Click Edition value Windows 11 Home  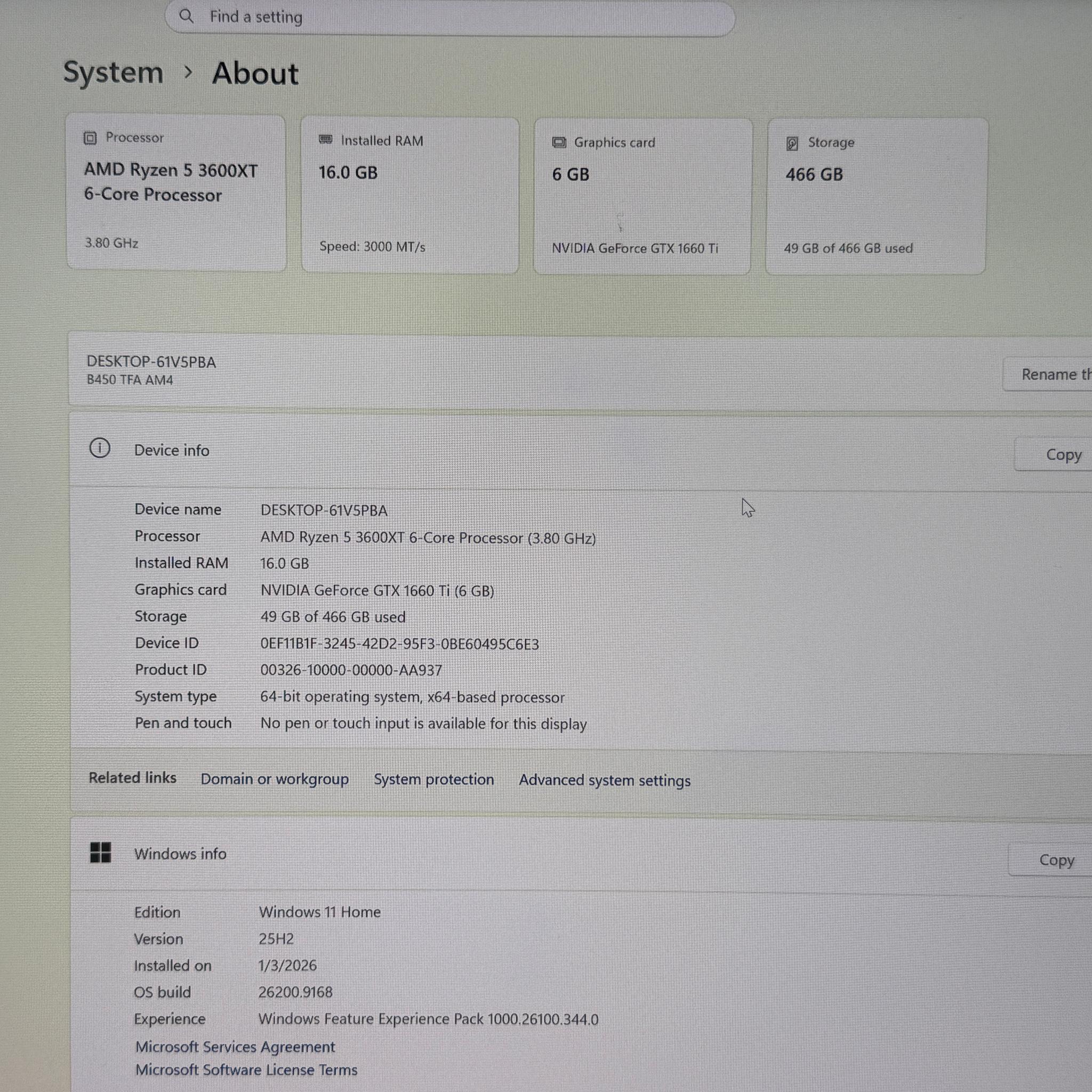click(x=320, y=912)
